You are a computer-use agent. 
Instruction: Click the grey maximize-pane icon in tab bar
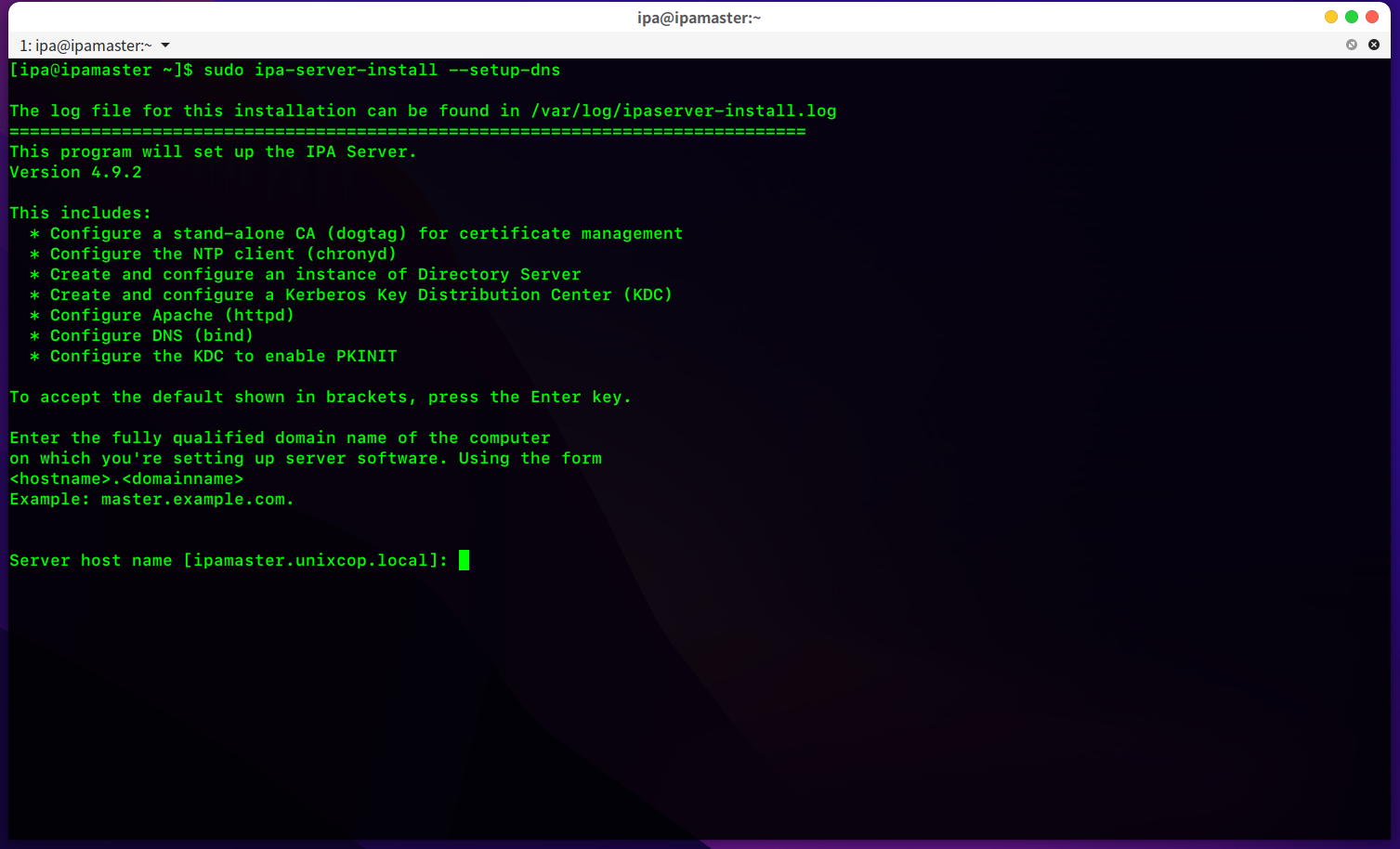click(x=1352, y=45)
